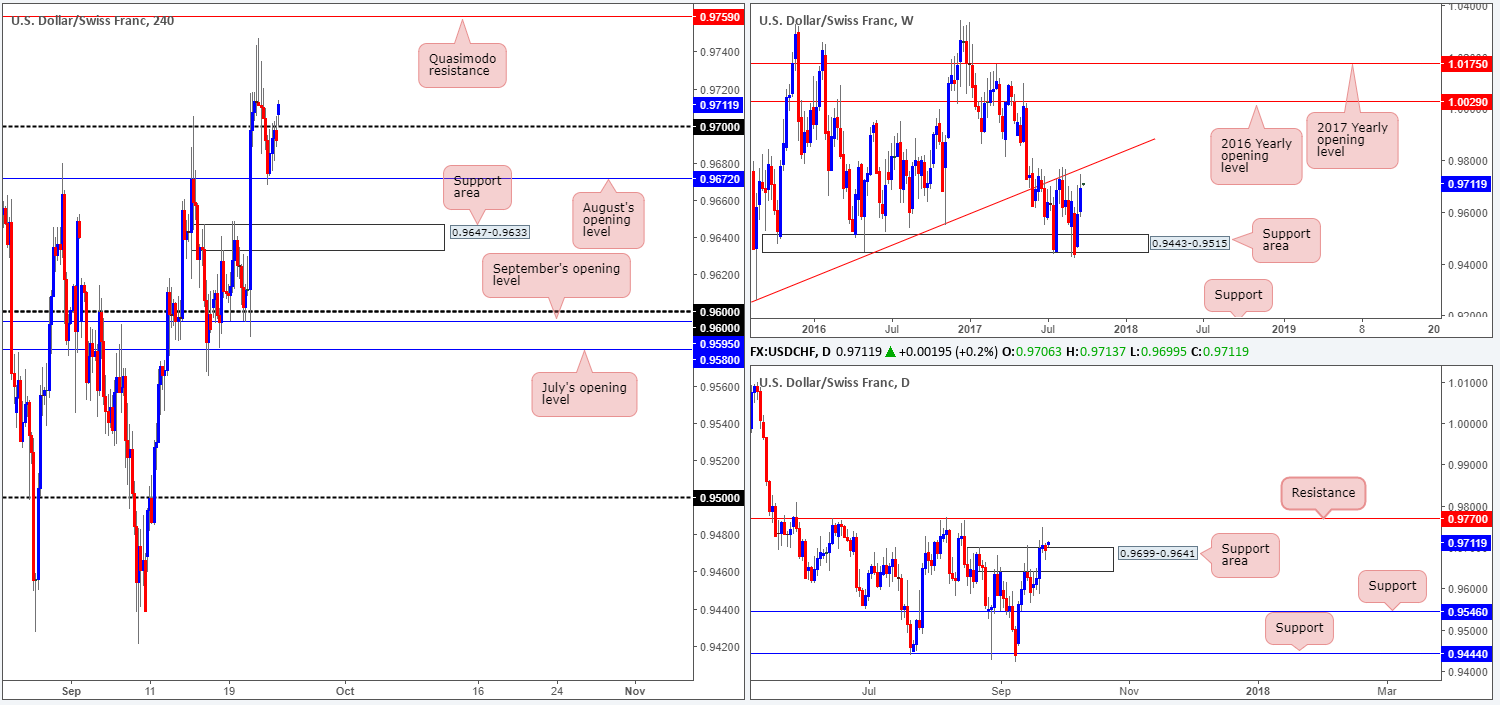Image resolution: width=1500 pixels, height=705 pixels.
Task: Click the 2017 Yearly opening level callout
Action: pos(1351,140)
